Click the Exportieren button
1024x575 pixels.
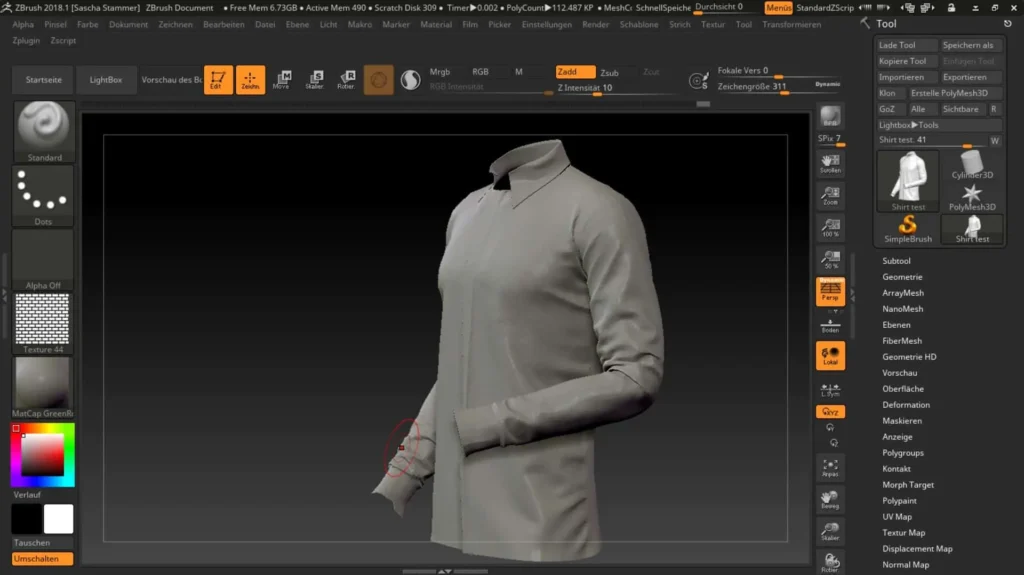[x=971, y=77]
